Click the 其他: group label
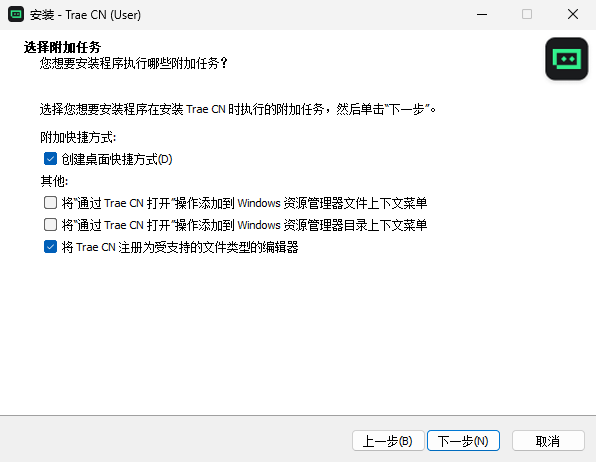Viewport: 596px width, 462px height. coord(54,181)
